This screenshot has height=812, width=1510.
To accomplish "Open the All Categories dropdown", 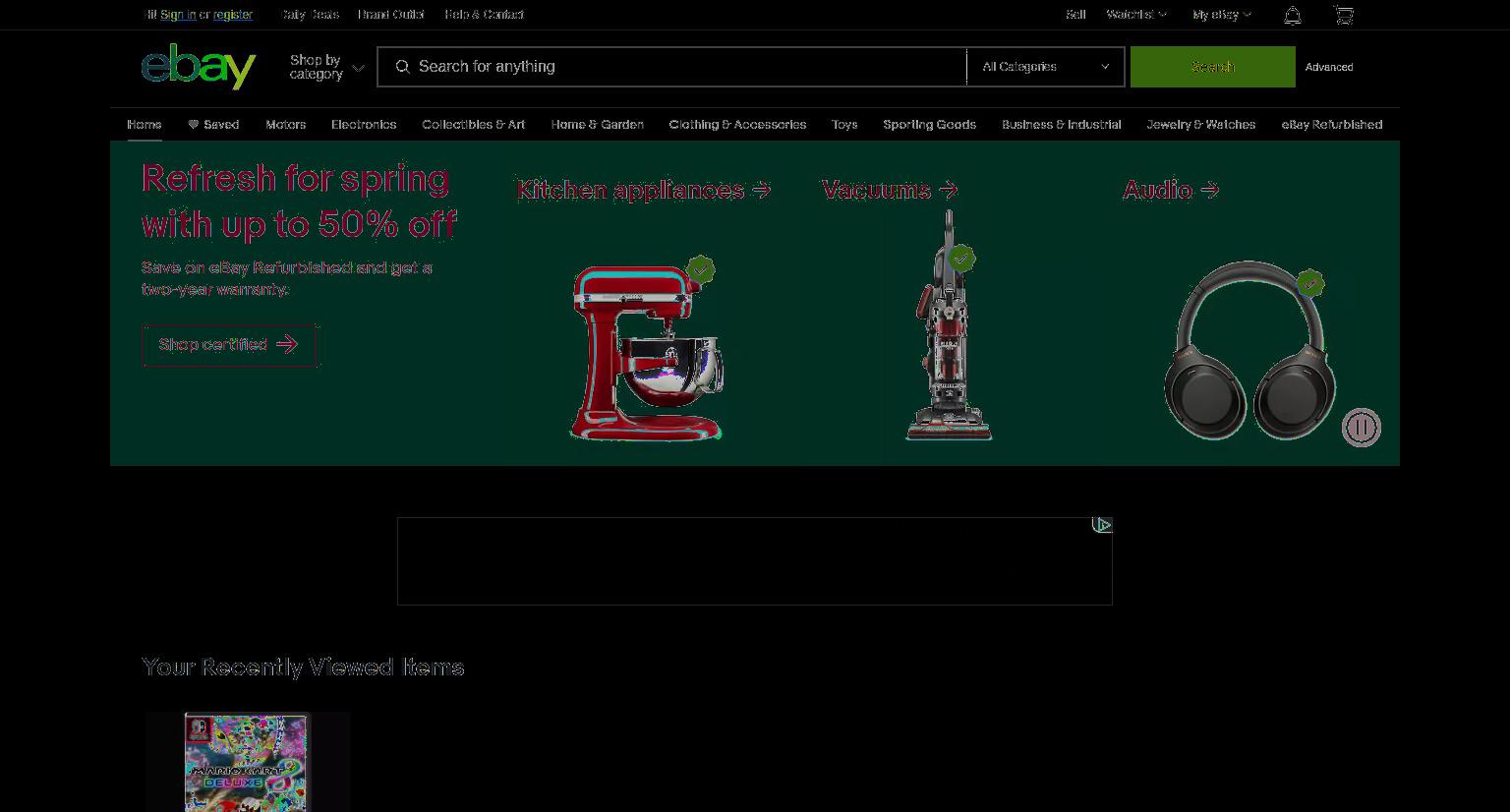I will [1046, 67].
